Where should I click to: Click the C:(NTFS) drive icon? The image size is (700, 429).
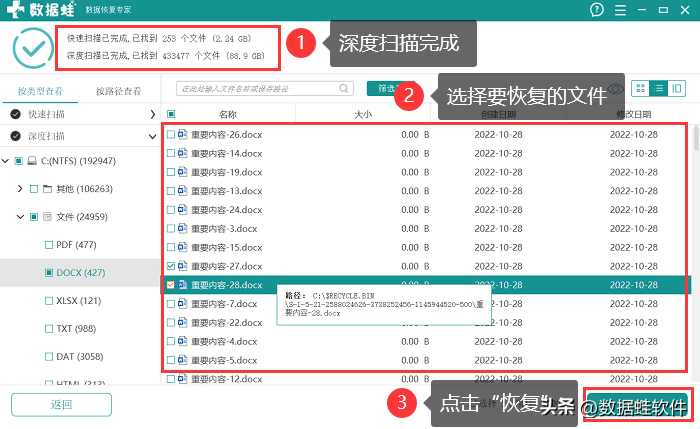[32, 161]
